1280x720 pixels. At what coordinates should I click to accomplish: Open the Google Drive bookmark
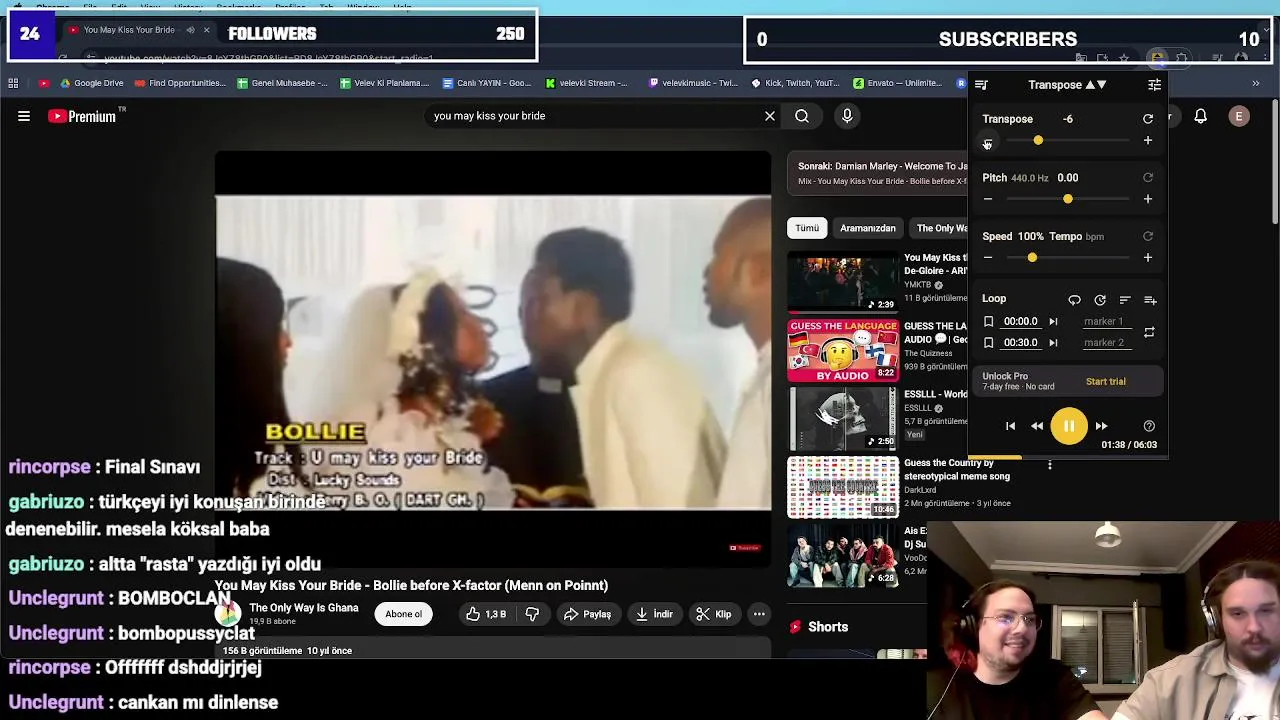92,83
